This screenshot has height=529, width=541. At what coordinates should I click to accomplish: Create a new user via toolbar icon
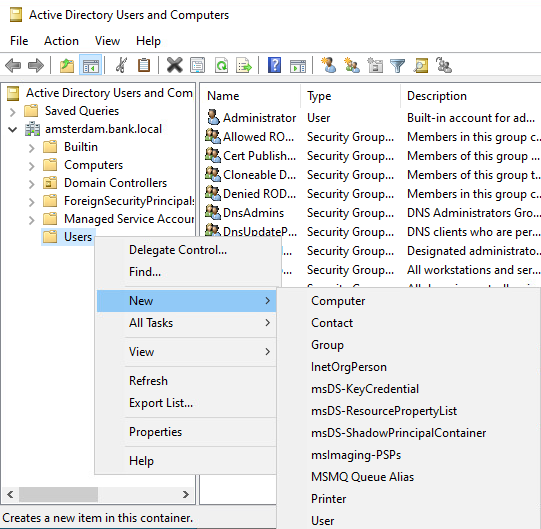point(328,65)
